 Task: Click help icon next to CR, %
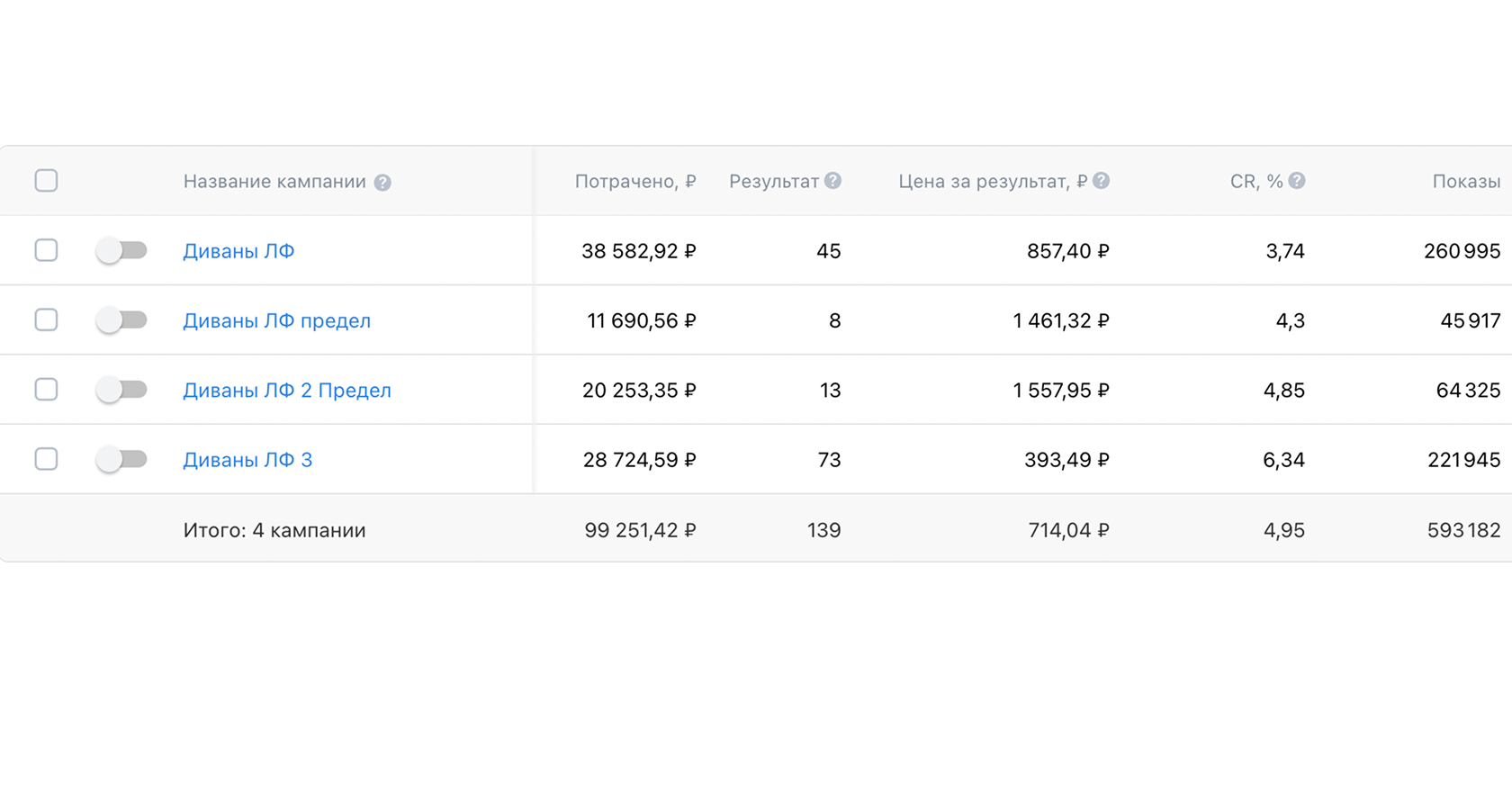pos(1297,181)
